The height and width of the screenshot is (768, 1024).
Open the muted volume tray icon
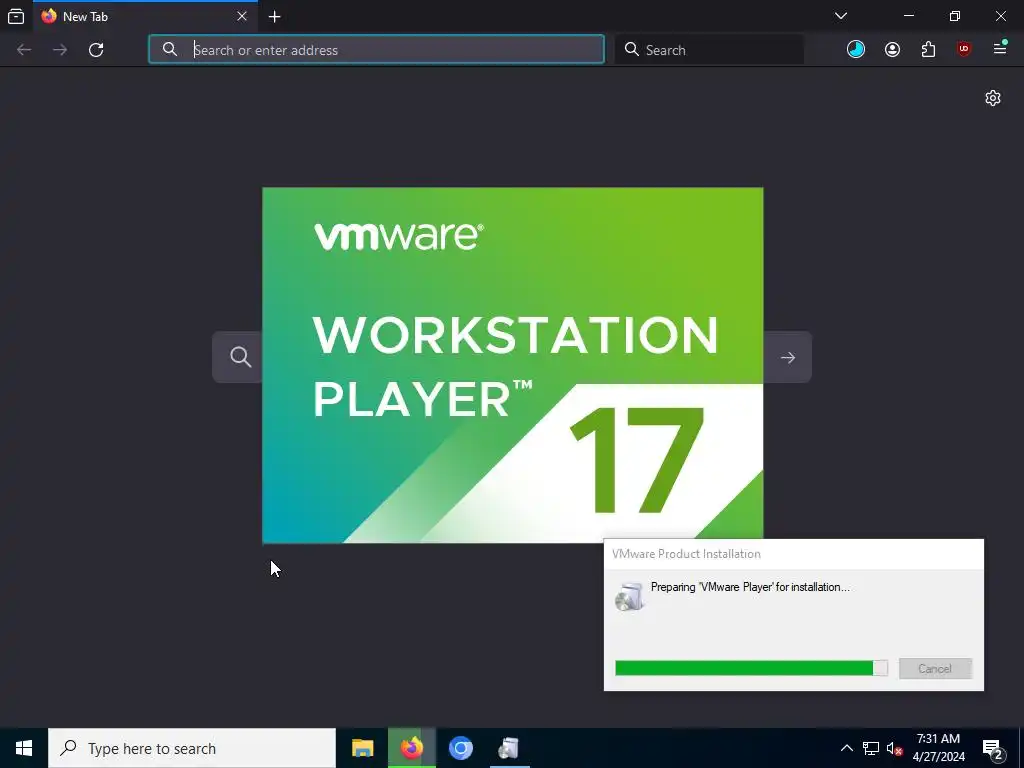point(895,748)
